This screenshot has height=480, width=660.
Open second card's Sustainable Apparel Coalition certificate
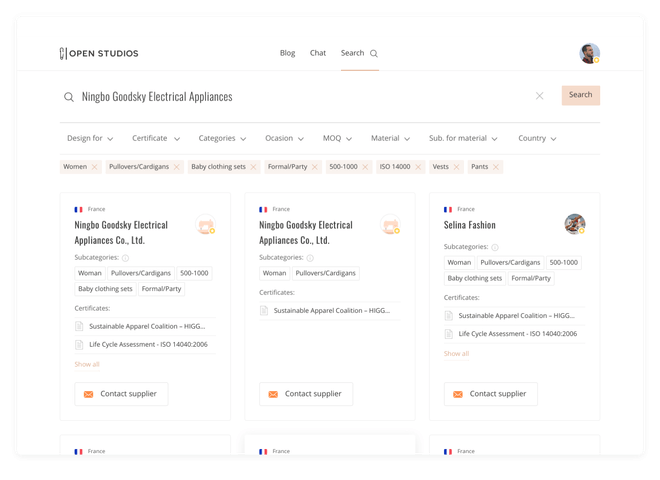point(332,311)
